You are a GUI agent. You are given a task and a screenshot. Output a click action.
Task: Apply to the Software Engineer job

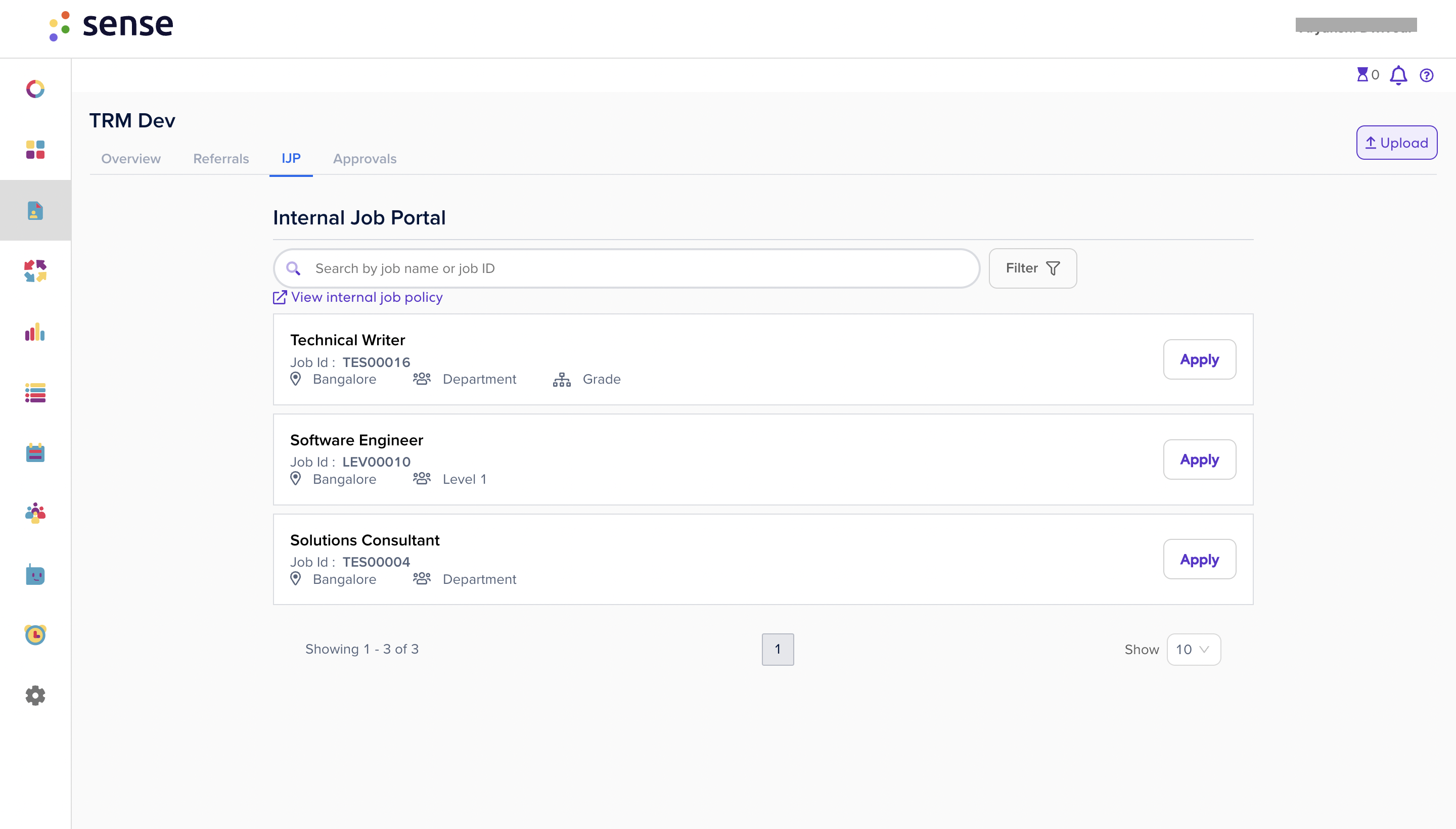point(1199,459)
